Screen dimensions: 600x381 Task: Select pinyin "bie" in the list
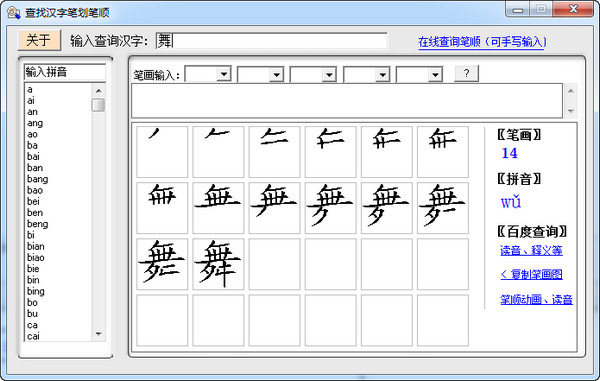click(x=33, y=269)
